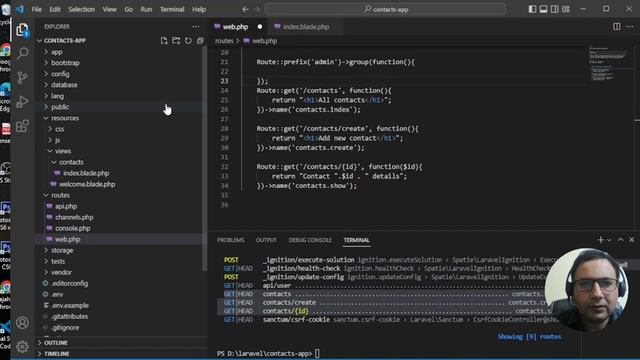Refresh the Explorer file tree
Screen dimensions: 640x360
188,41
